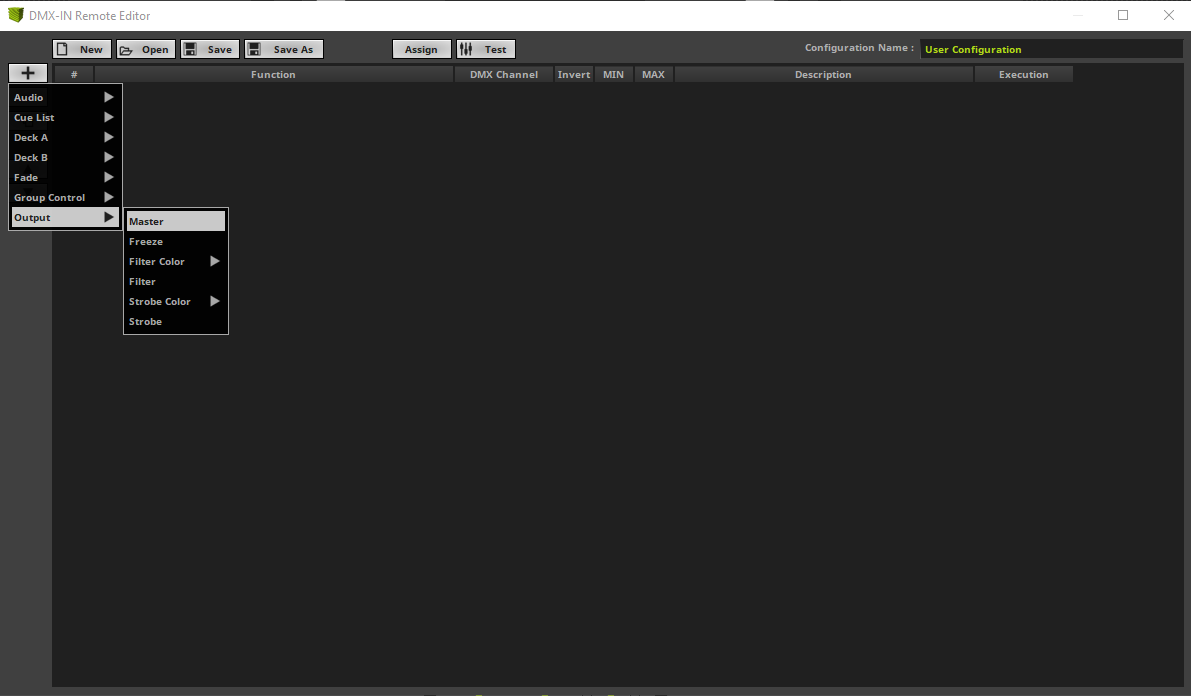The height and width of the screenshot is (696, 1191).
Task: Edit the Configuration Name field
Action: (1051, 49)
